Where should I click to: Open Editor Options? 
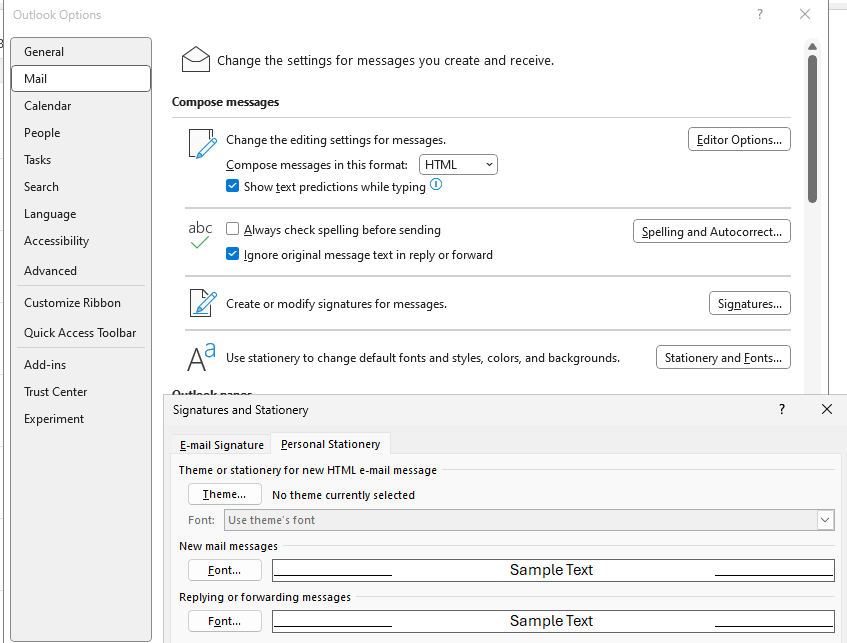739,139
